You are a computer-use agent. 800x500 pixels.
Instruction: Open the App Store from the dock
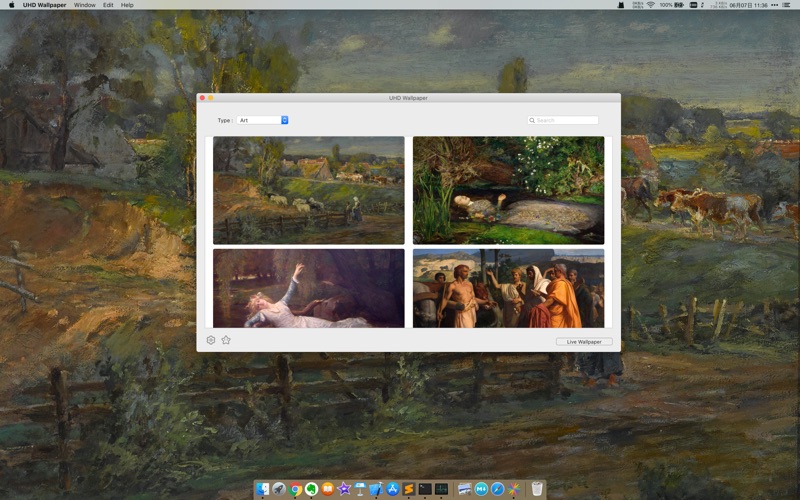pos(393,489)
